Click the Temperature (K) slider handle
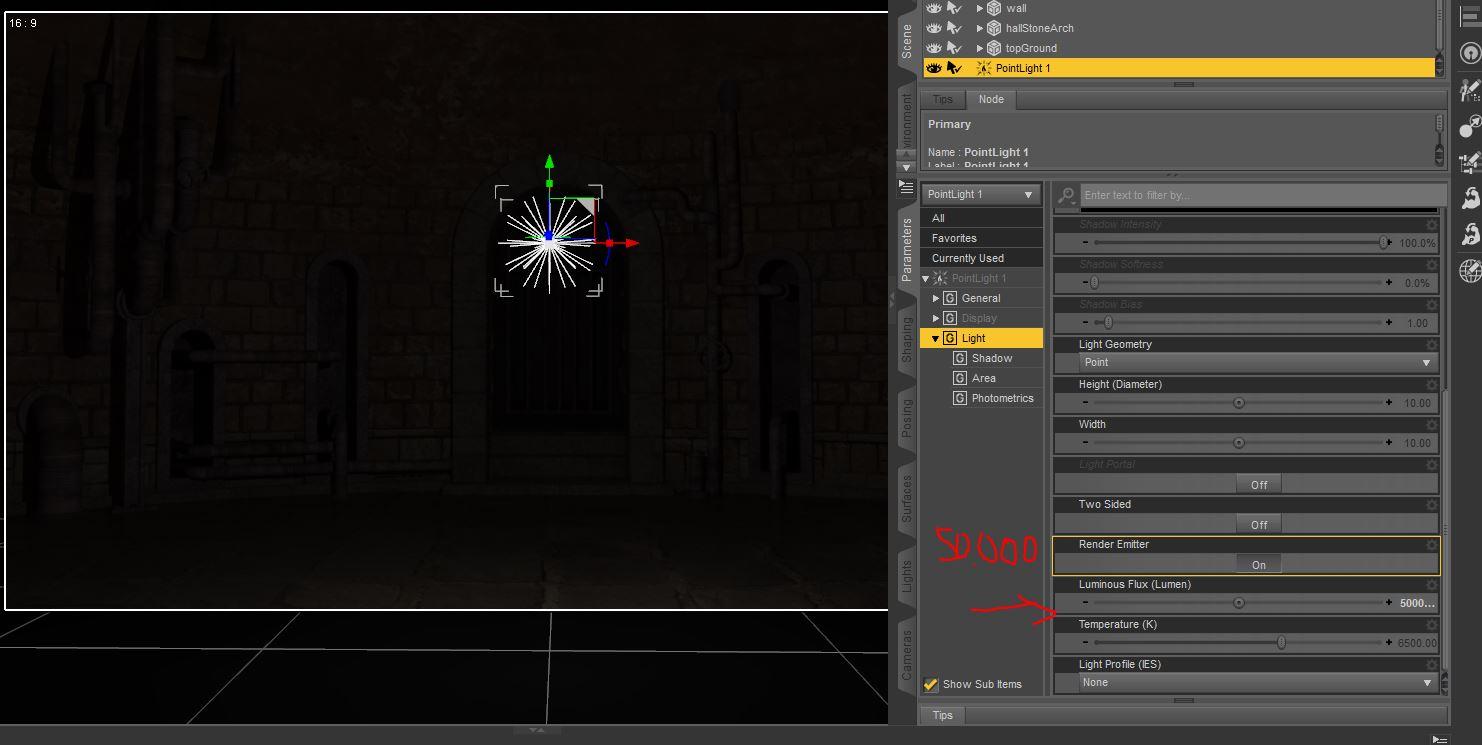Screen dimensions: 1482x745 point(1281,643)
